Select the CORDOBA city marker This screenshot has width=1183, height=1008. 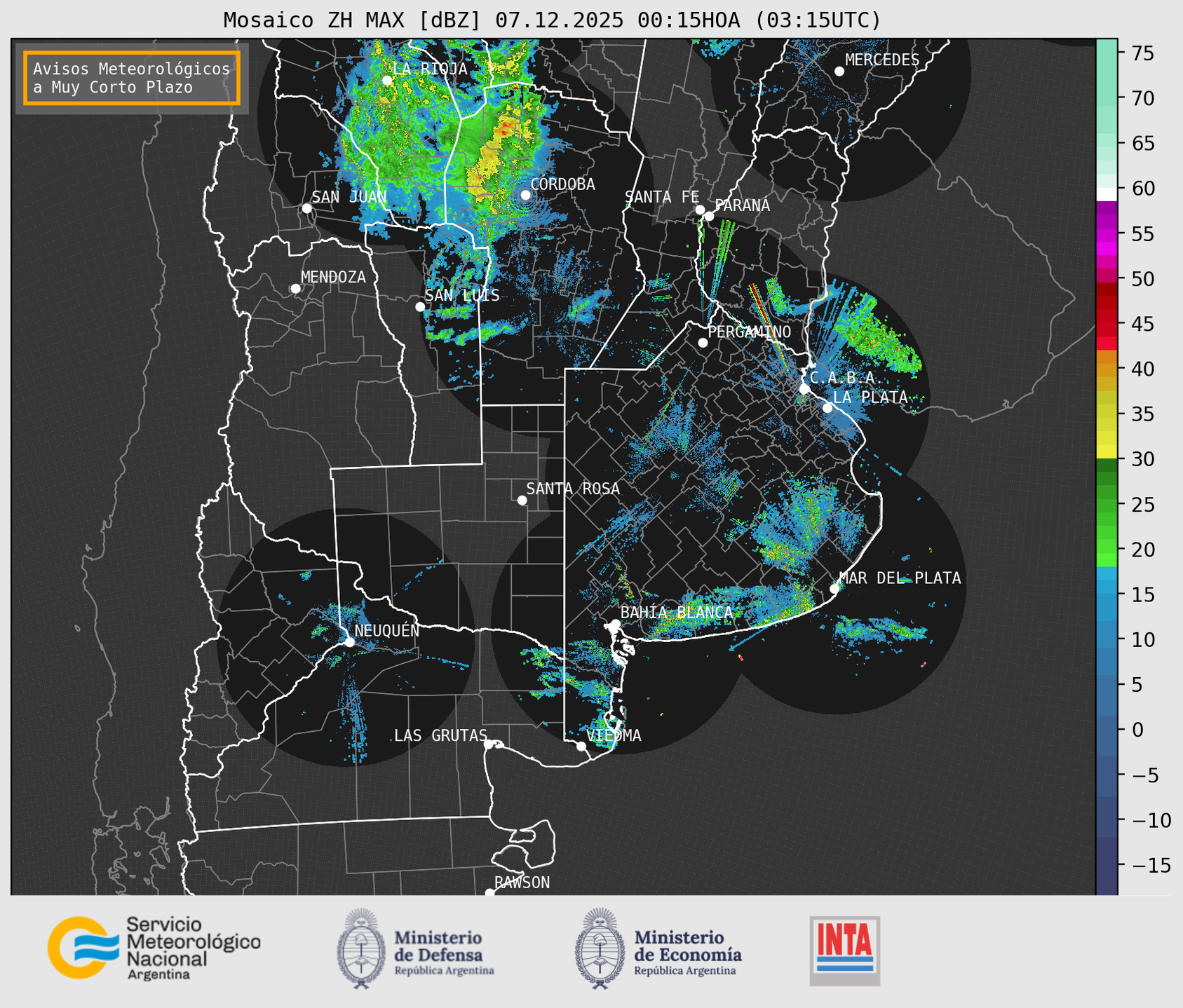[526, 195]
